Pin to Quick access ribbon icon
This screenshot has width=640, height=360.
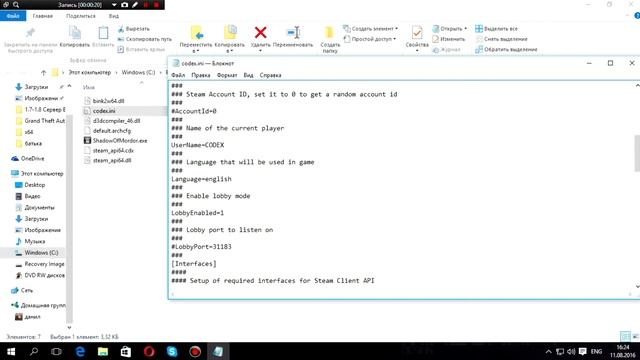(x=30, y=33)
